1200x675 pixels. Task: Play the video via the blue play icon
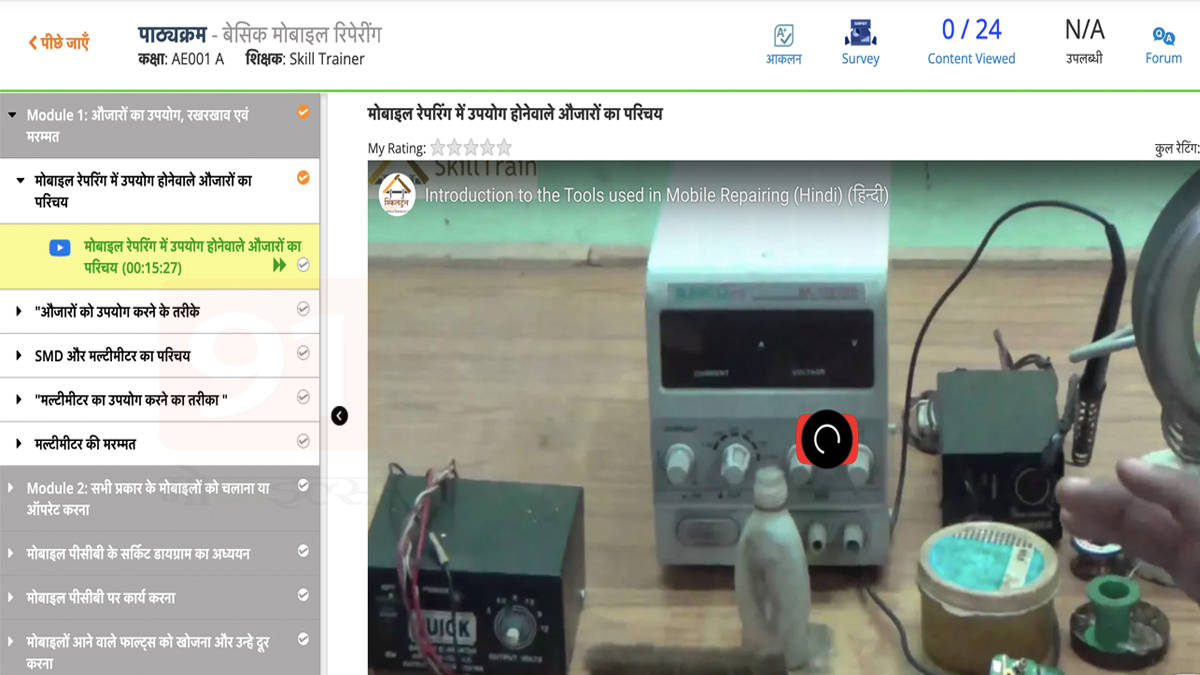point(60,247)
